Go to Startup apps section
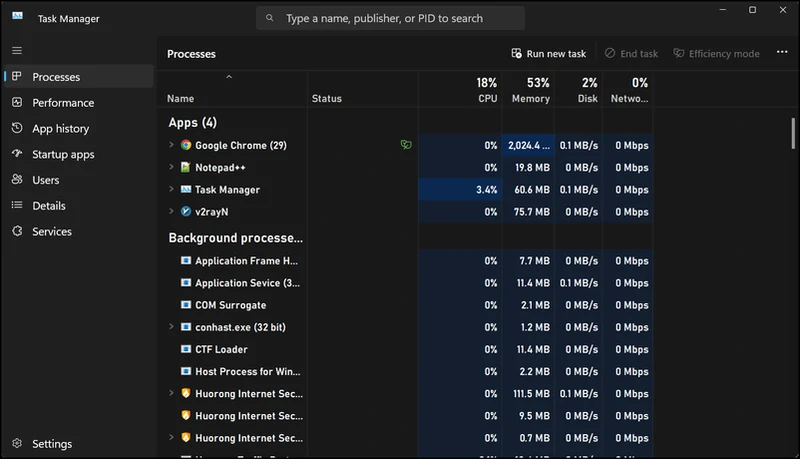Viewport: 800px width, 459px height. point(63,155)
